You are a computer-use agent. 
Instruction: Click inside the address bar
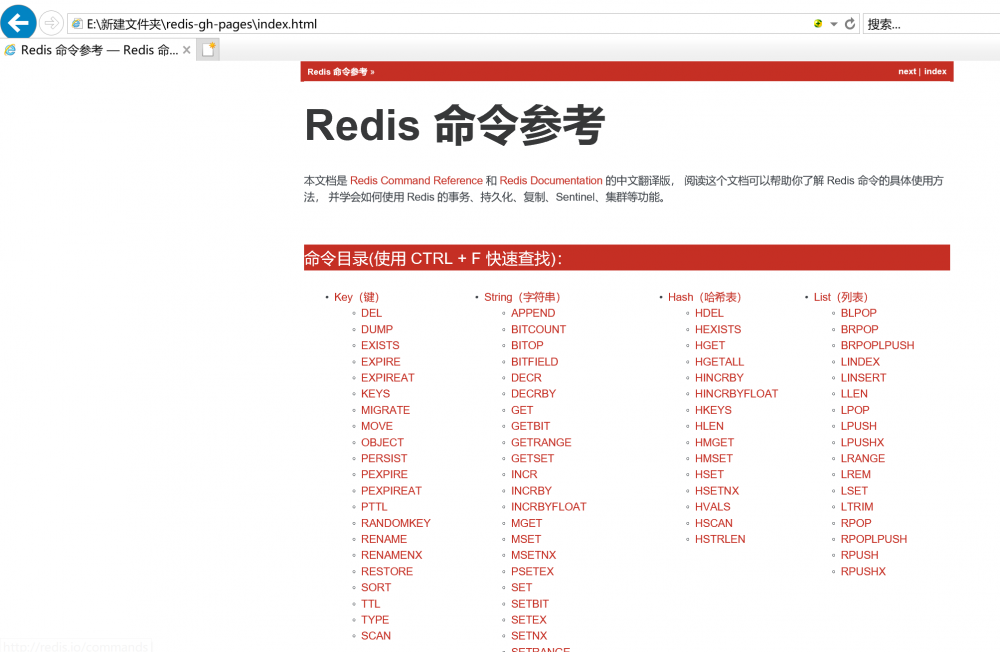pyautogui.click(x=300, y=22)
